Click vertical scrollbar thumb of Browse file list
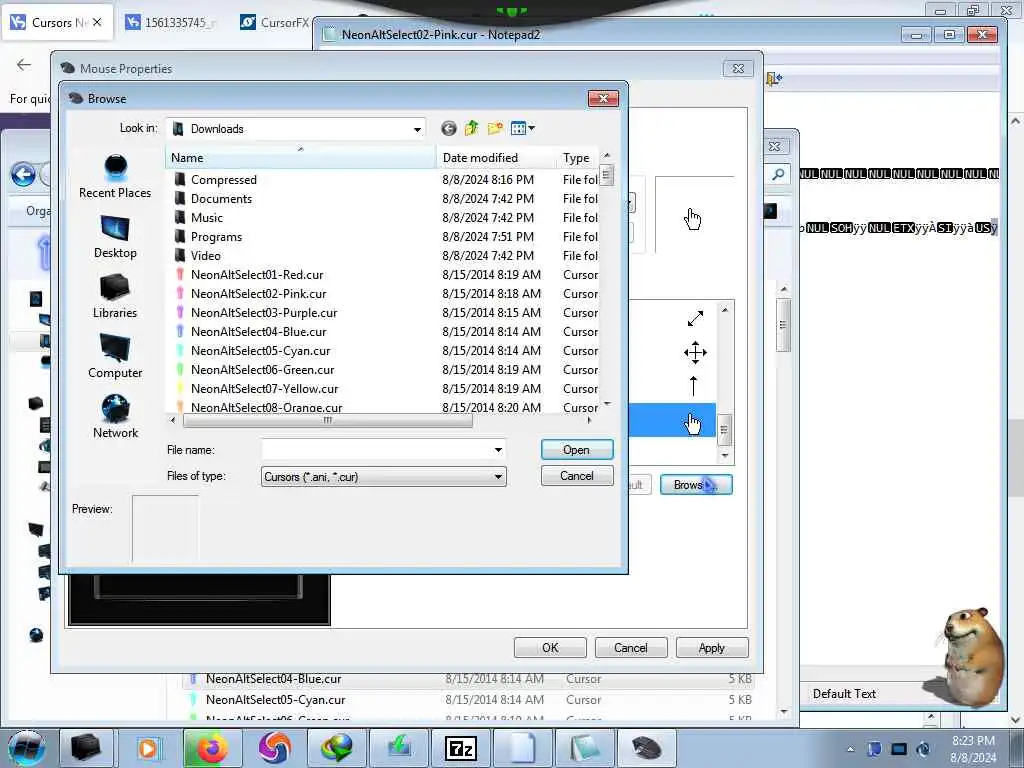This screenshot has width=1024, height=768. pos(607,175)
